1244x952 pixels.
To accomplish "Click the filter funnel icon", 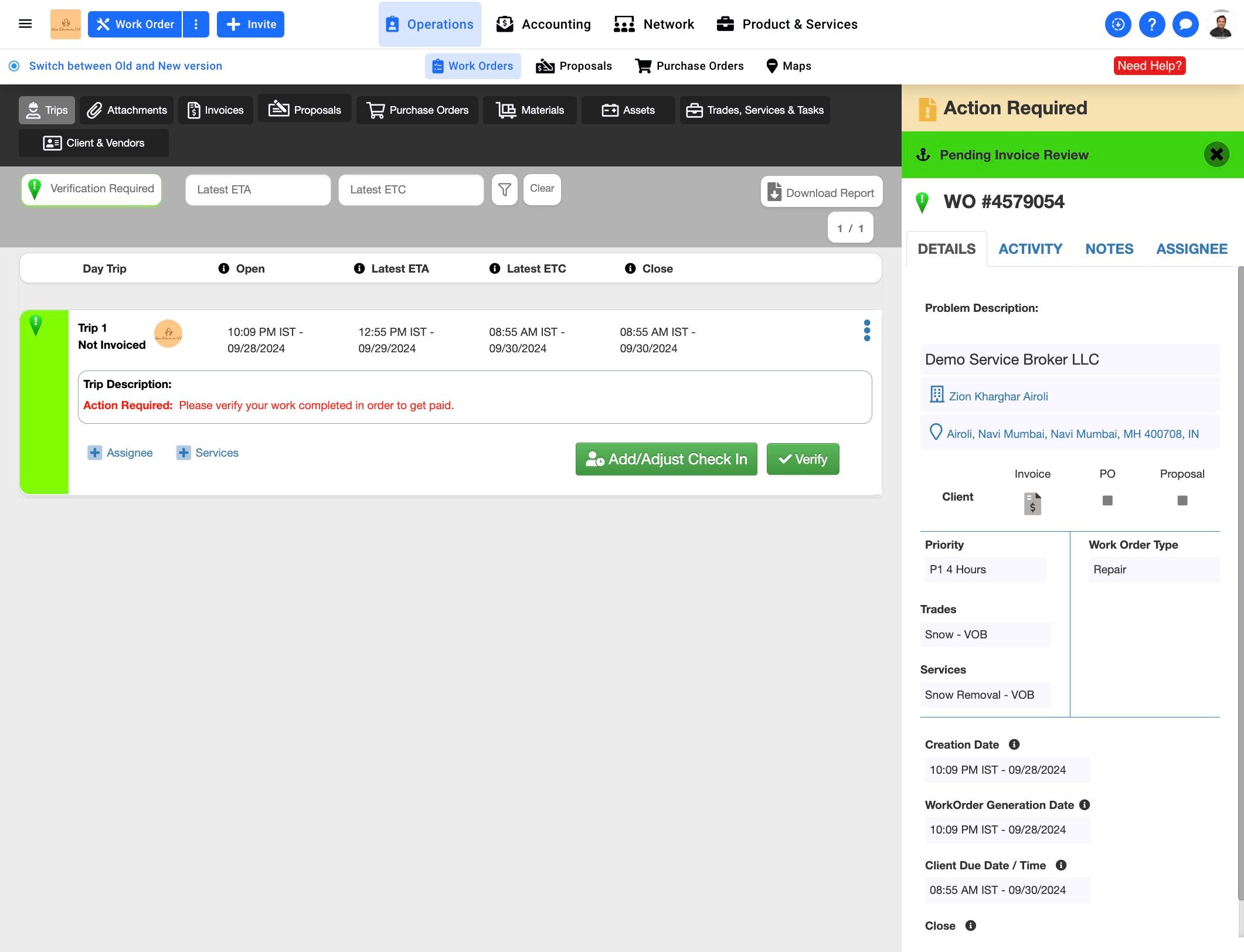I will click(x=504, y=189).
